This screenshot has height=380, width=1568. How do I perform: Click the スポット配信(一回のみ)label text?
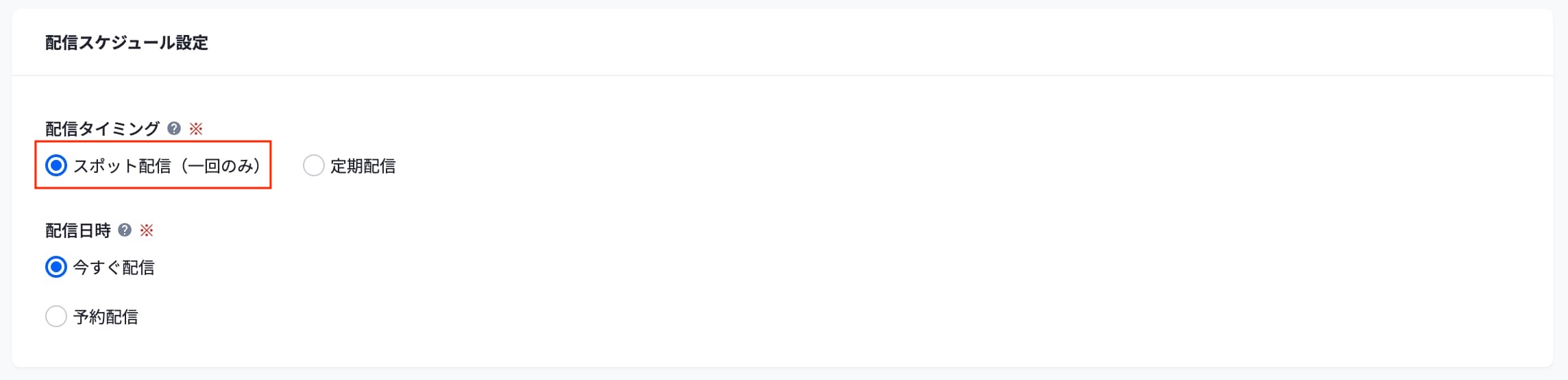167,166
